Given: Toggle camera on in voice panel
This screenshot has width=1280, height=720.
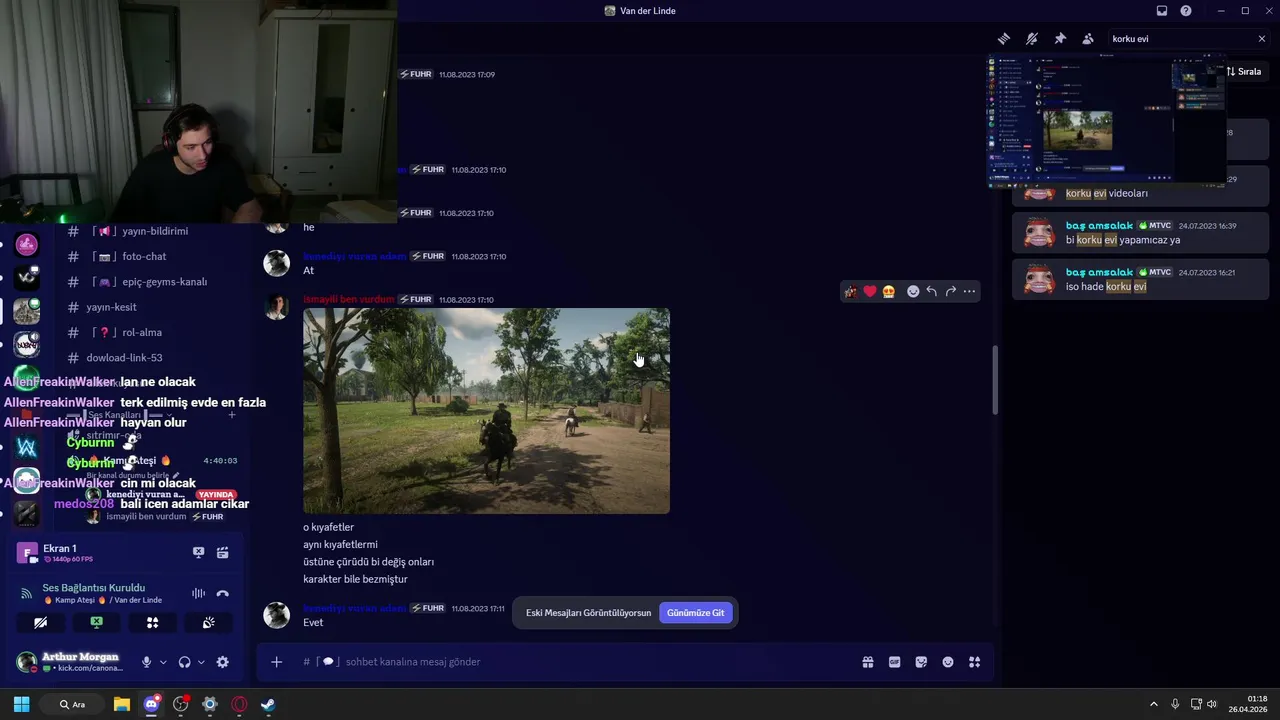Looking at the screenshot, I should 40,622.
